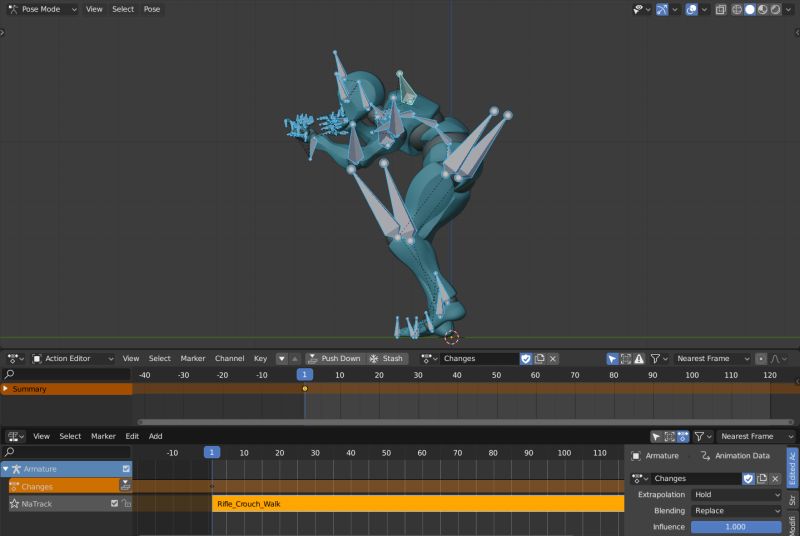
Task: Open the Action Editor View menu
Action: (x=131, y=359)
